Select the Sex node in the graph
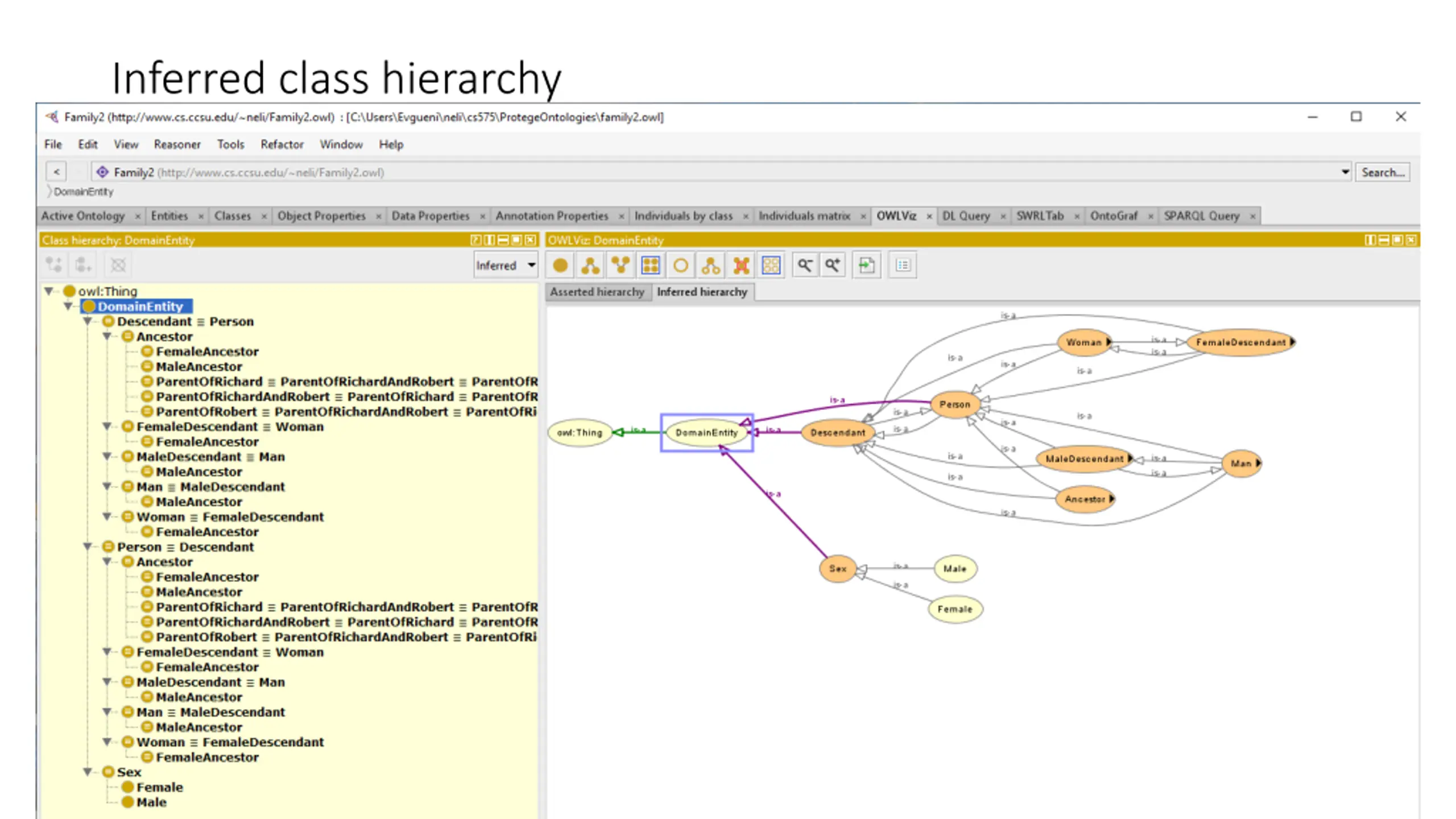The image size is (1456, 819). (838, 568)
